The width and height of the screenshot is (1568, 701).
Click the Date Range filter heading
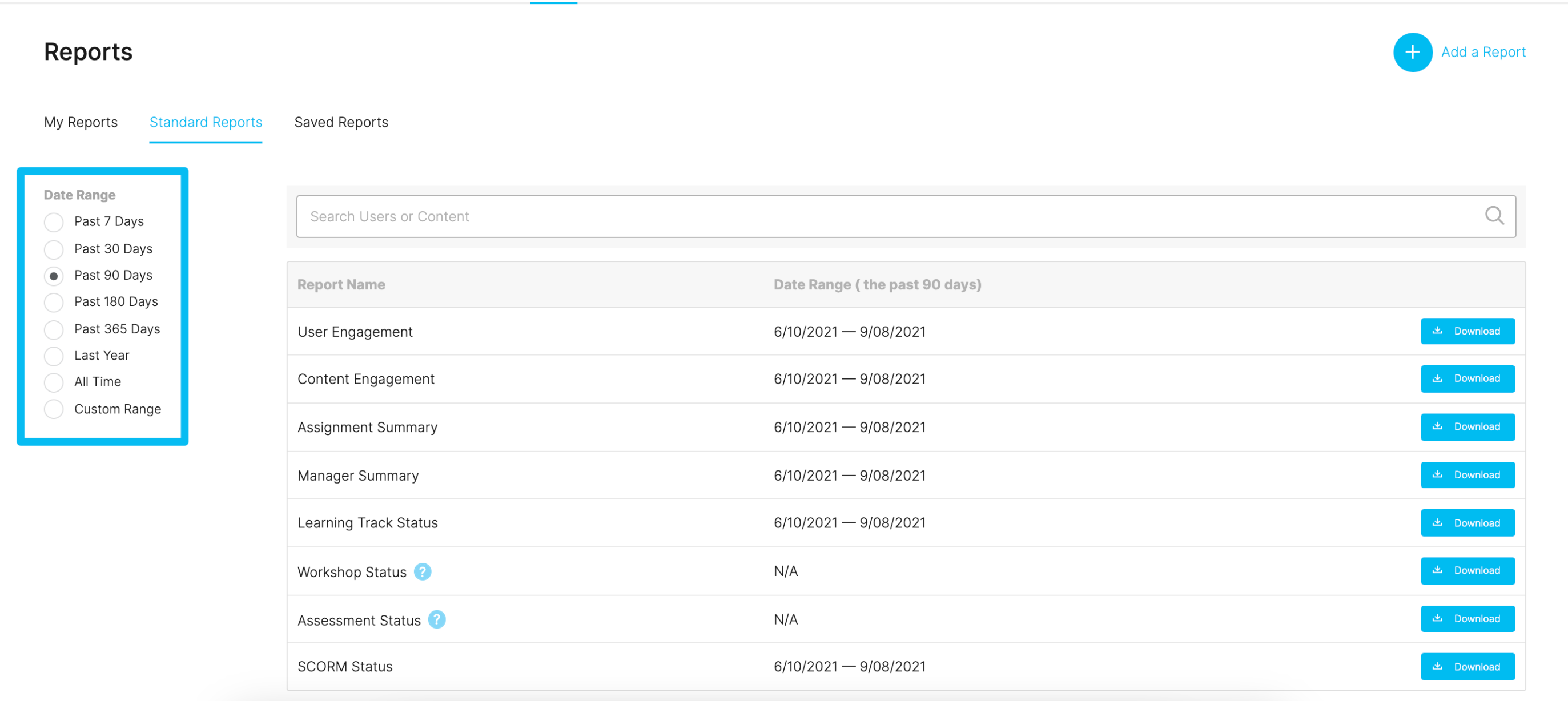click(80, 195)
